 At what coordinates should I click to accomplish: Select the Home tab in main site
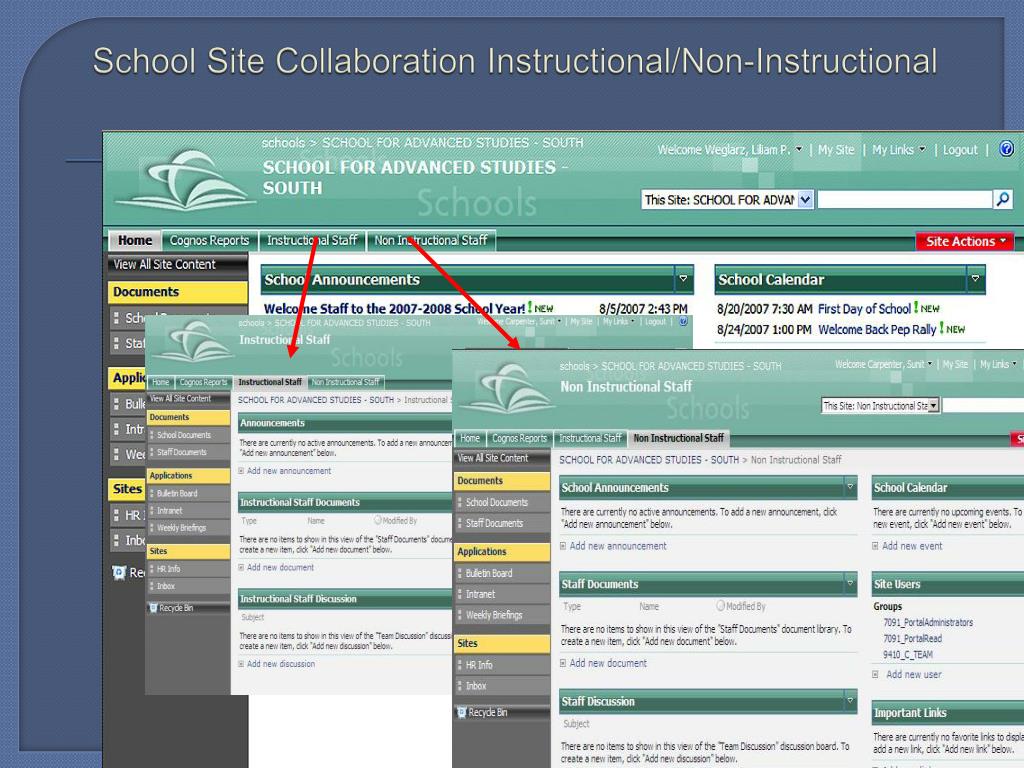[x=135, y=240]
